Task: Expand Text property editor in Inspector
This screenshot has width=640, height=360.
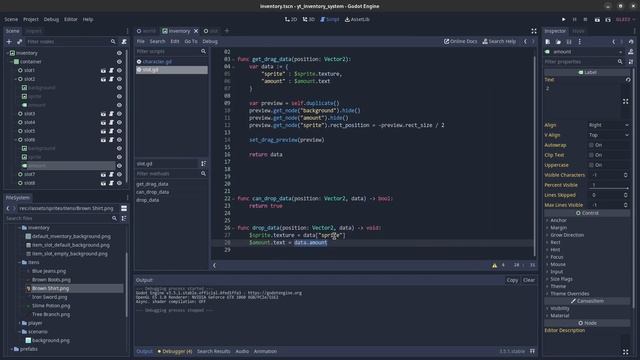Action: click(625, 101)
